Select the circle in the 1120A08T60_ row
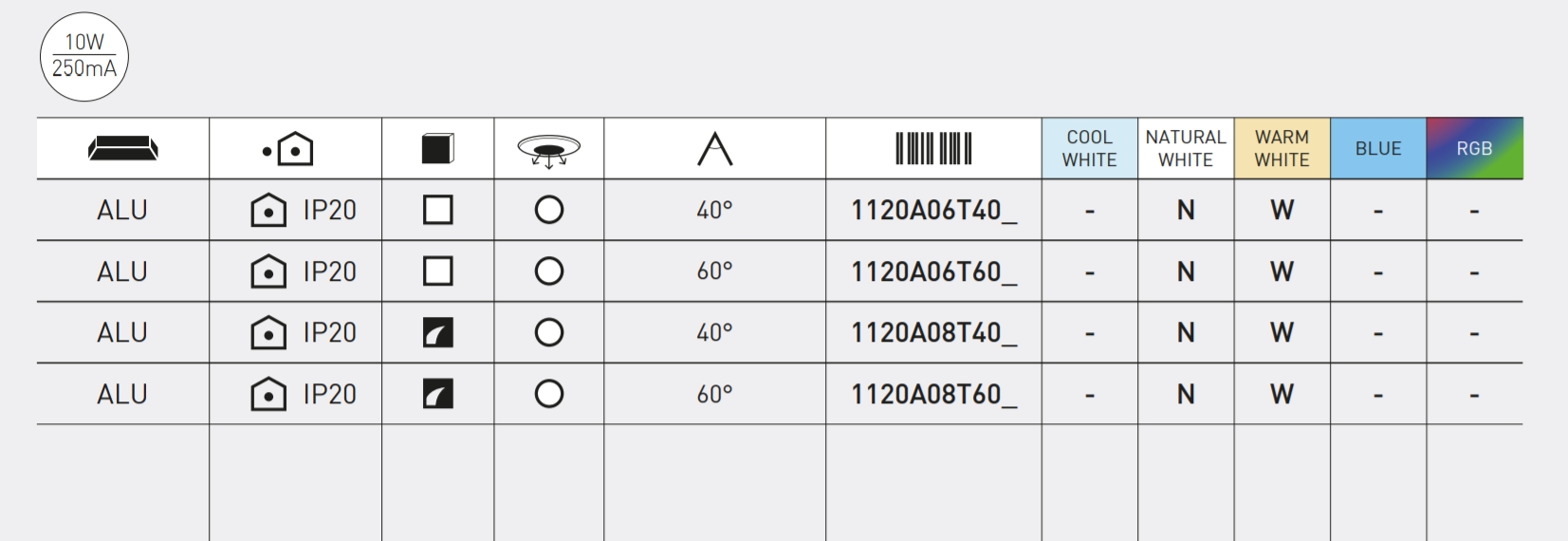 click(x=549, y=394)
